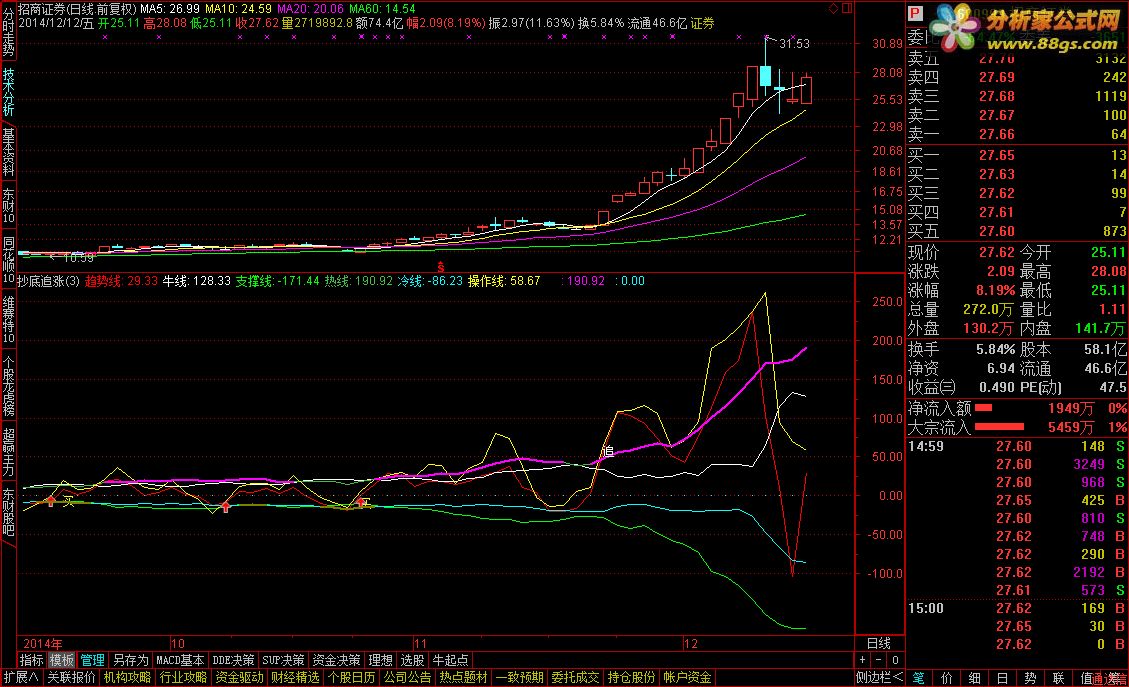
Task: Collapse the 扩展 panel arrow
Action: (21, 678)
